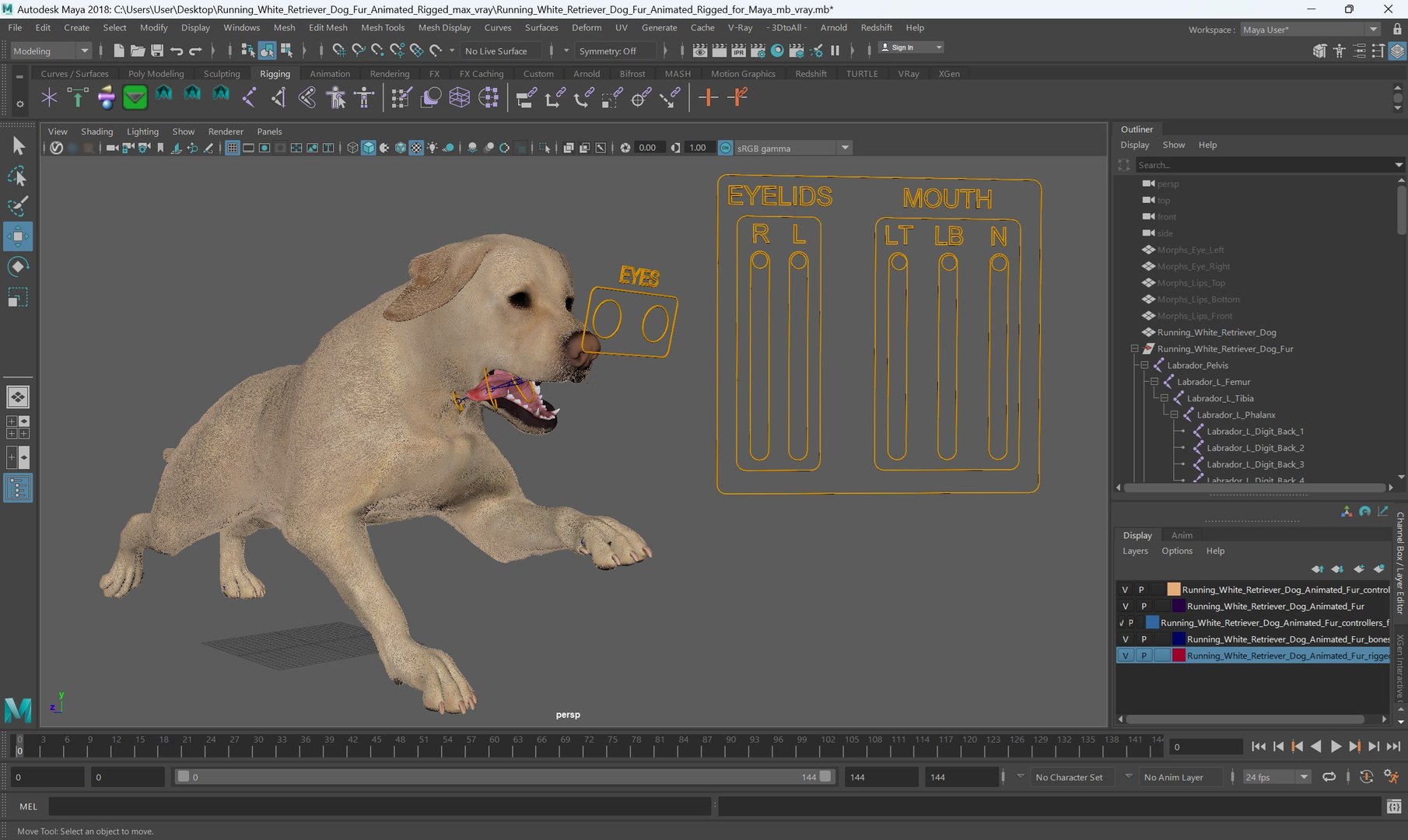Screen dimensions: 1408x840
Task: Click the Pause Viewport icon
Action: pyautogui.click(x=835, y=51)
